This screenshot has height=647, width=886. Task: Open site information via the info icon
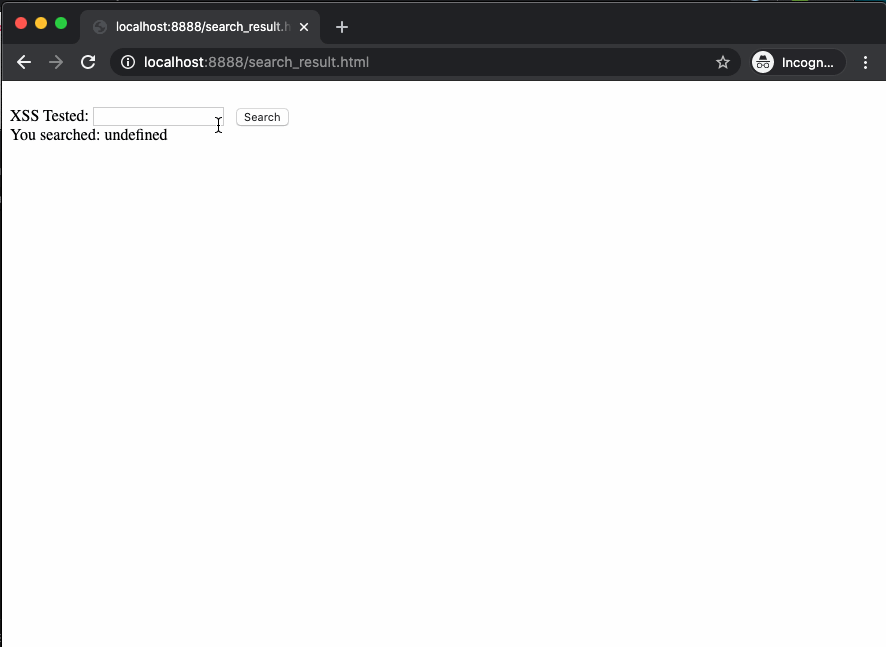(126, 62)
